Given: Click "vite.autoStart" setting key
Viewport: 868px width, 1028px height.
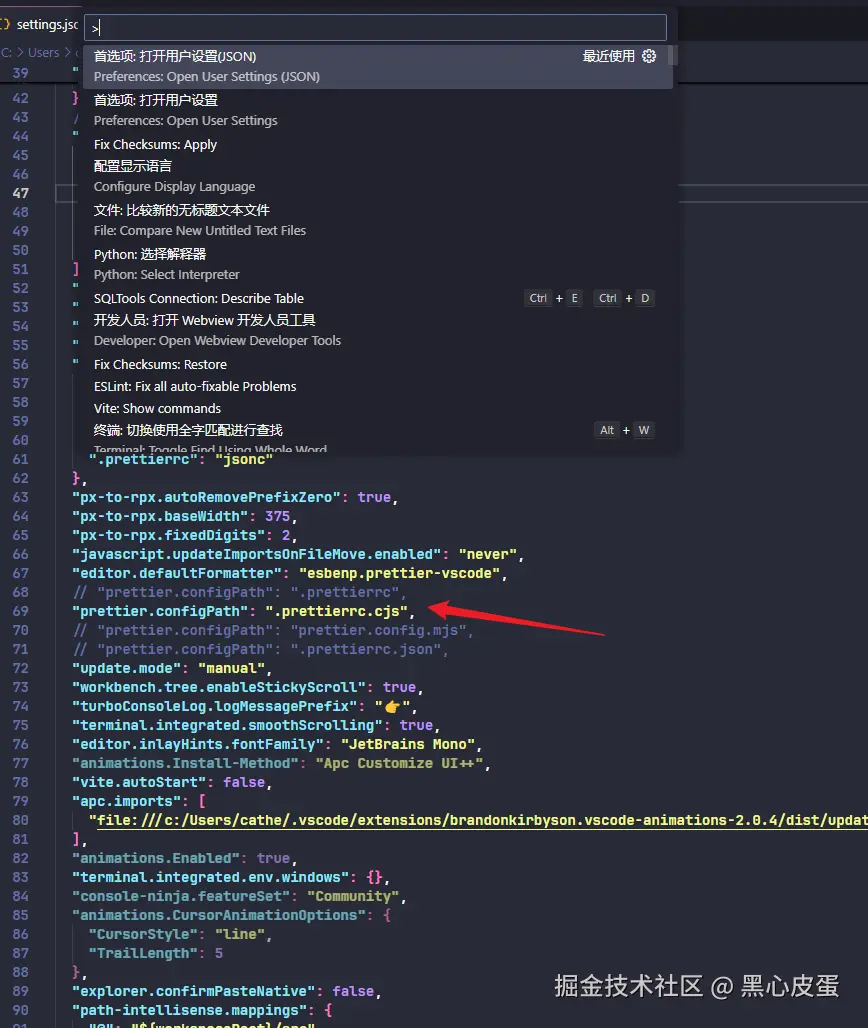Looking at the screenshot, I should click(139, 782).
